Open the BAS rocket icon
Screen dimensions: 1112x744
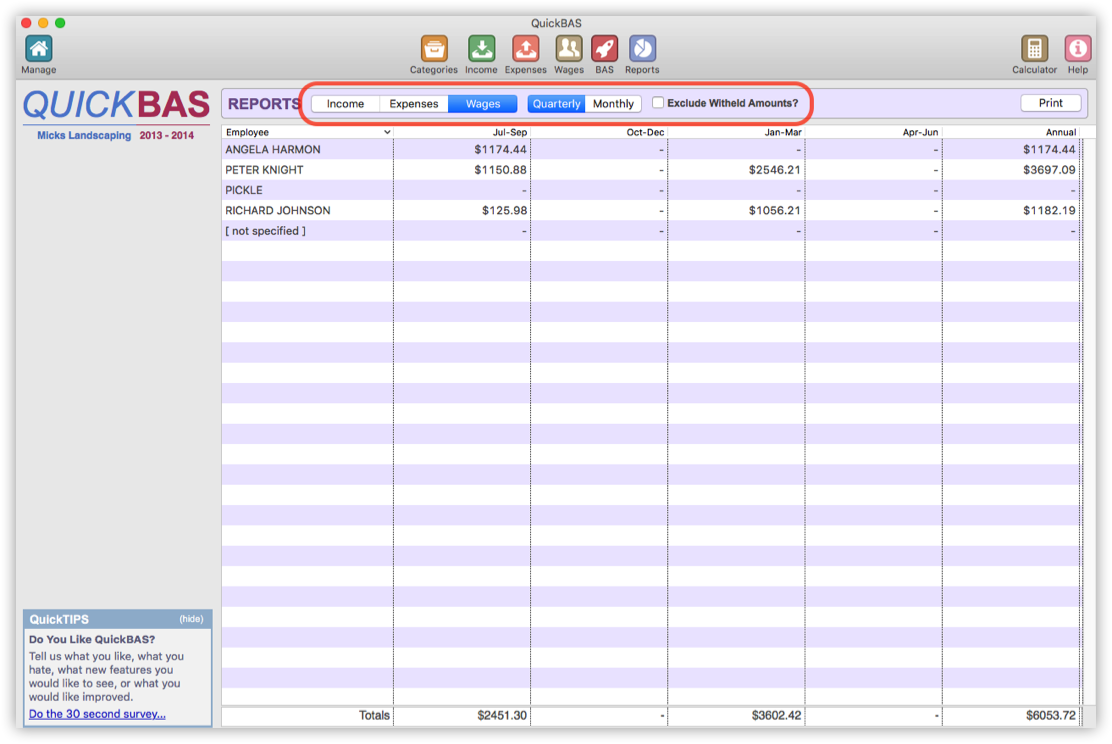(604, 48)
